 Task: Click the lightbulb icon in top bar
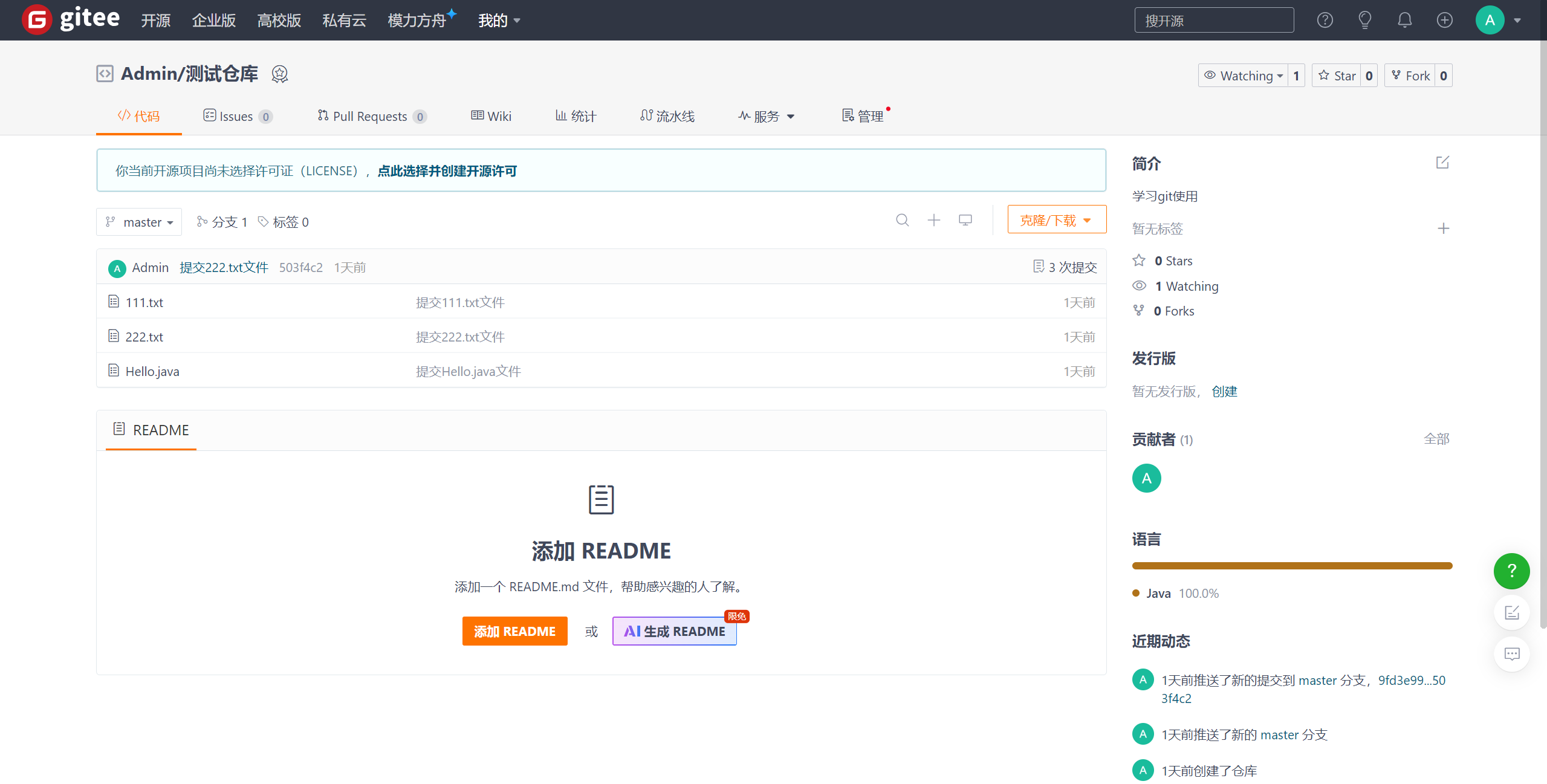(x=1364, y=20)
